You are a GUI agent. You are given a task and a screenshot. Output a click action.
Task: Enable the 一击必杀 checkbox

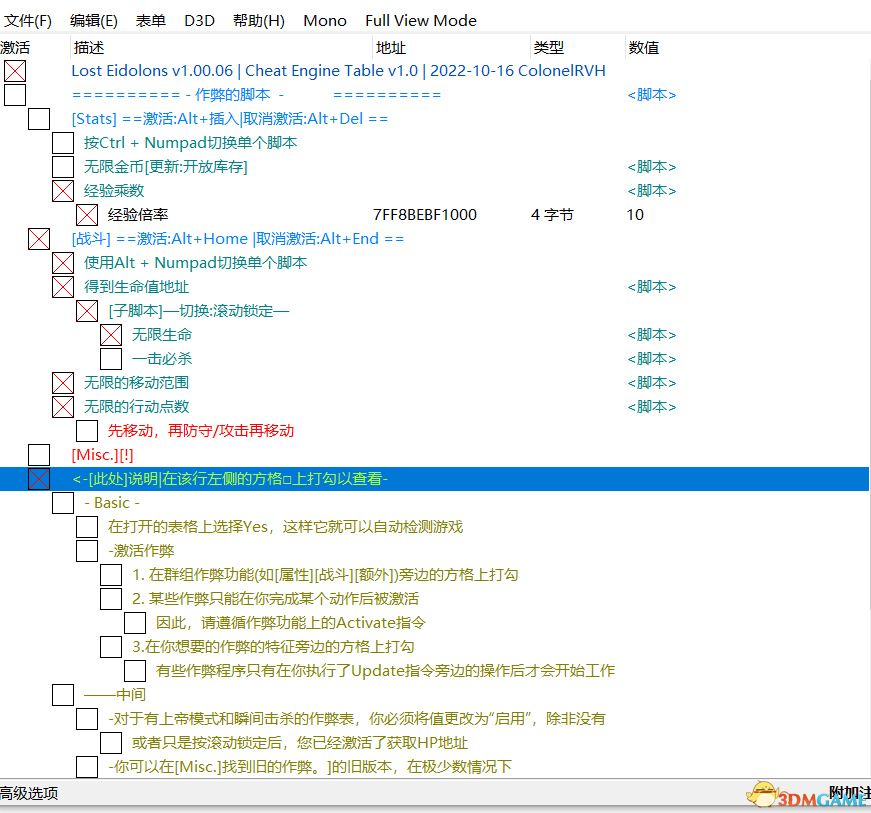click(x=111, y=359)
